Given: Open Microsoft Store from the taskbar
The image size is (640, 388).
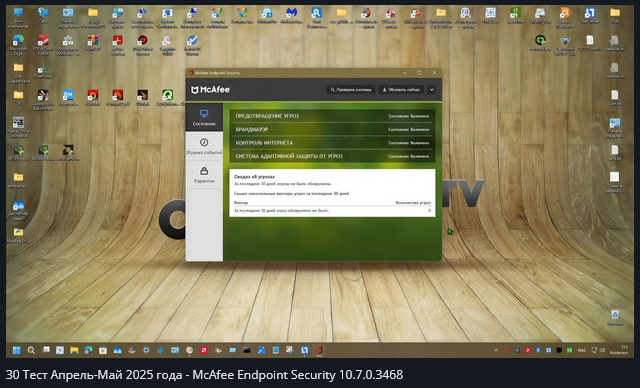Looking at the screenshot, I should [x=103, y=350].
